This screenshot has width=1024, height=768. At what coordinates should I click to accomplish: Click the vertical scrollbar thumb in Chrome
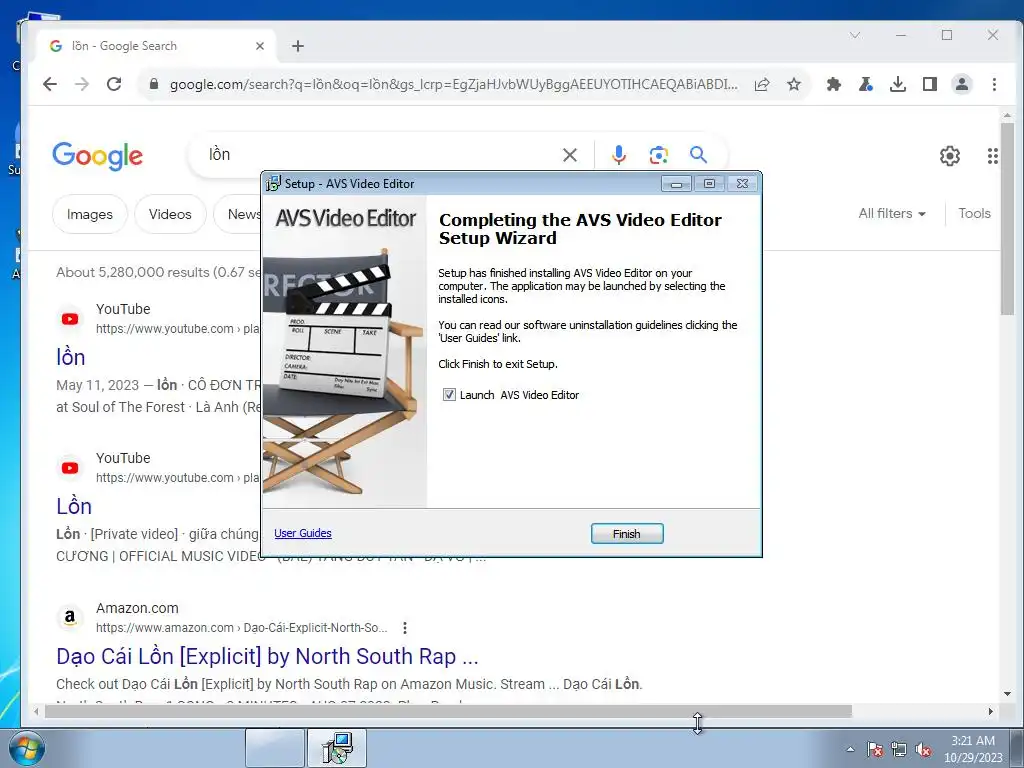[1007, 219]
